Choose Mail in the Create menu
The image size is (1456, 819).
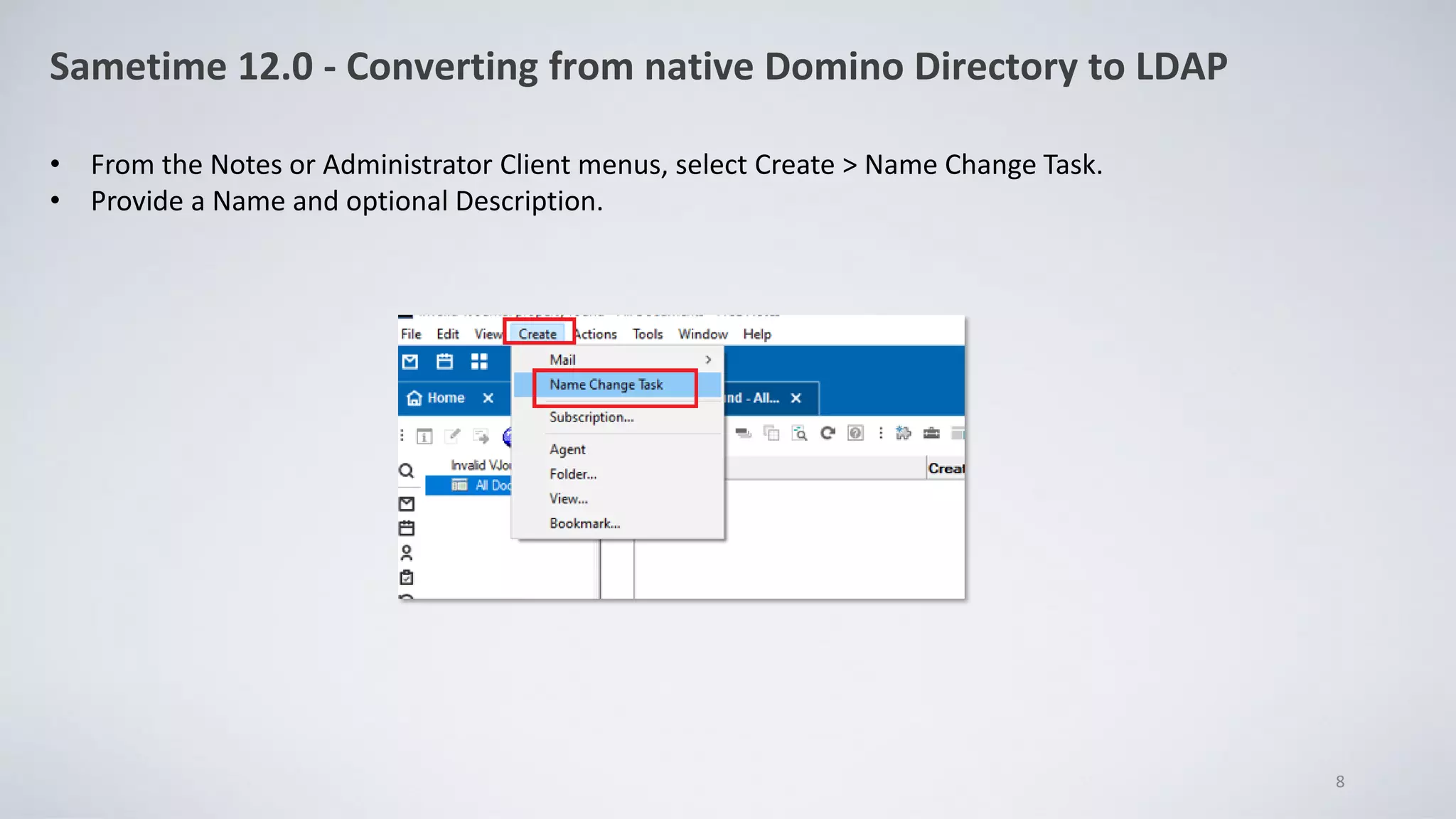click(x=618, y=360)
